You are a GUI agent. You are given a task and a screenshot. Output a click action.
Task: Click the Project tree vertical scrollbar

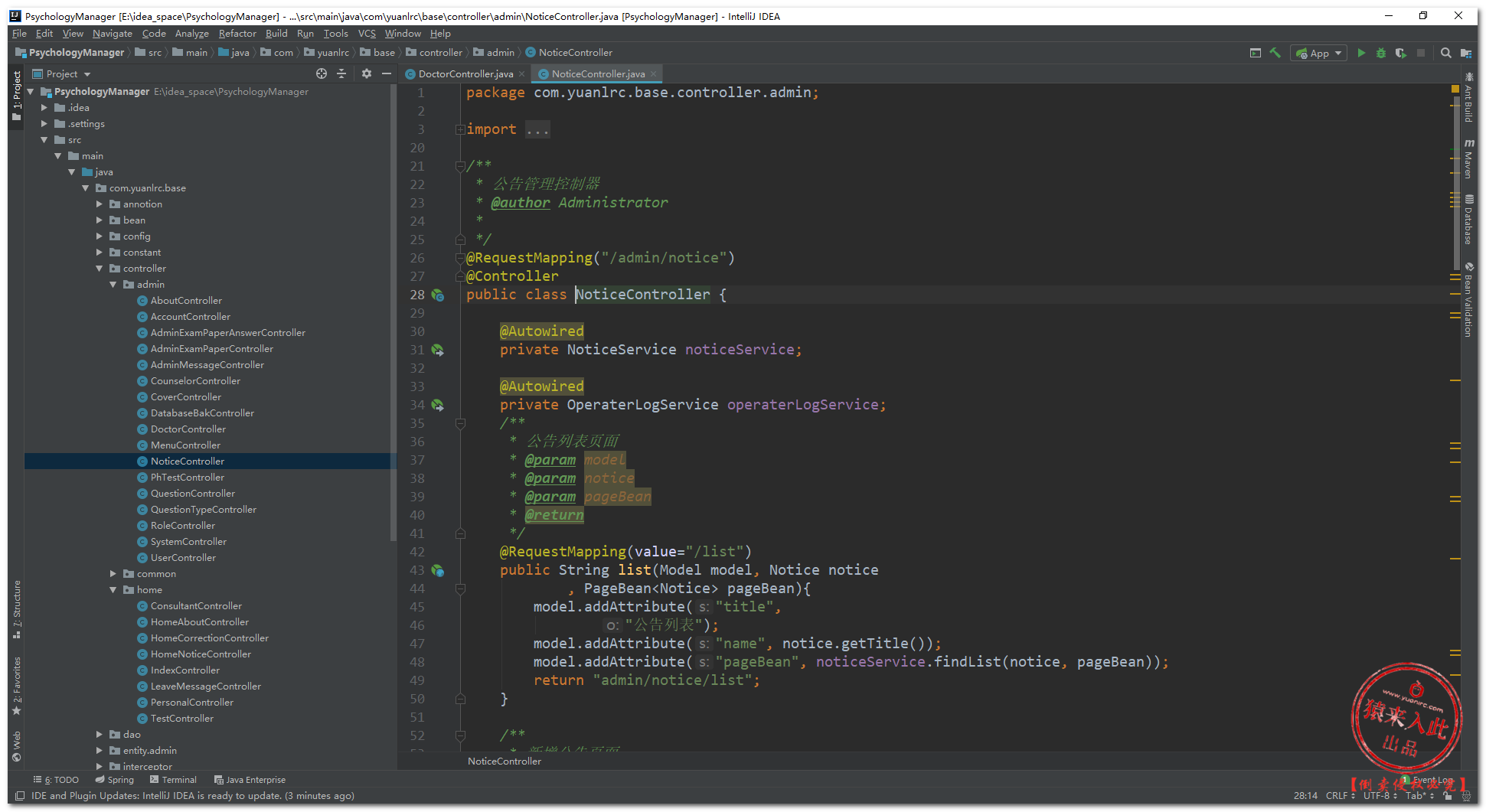click(394, 306)
